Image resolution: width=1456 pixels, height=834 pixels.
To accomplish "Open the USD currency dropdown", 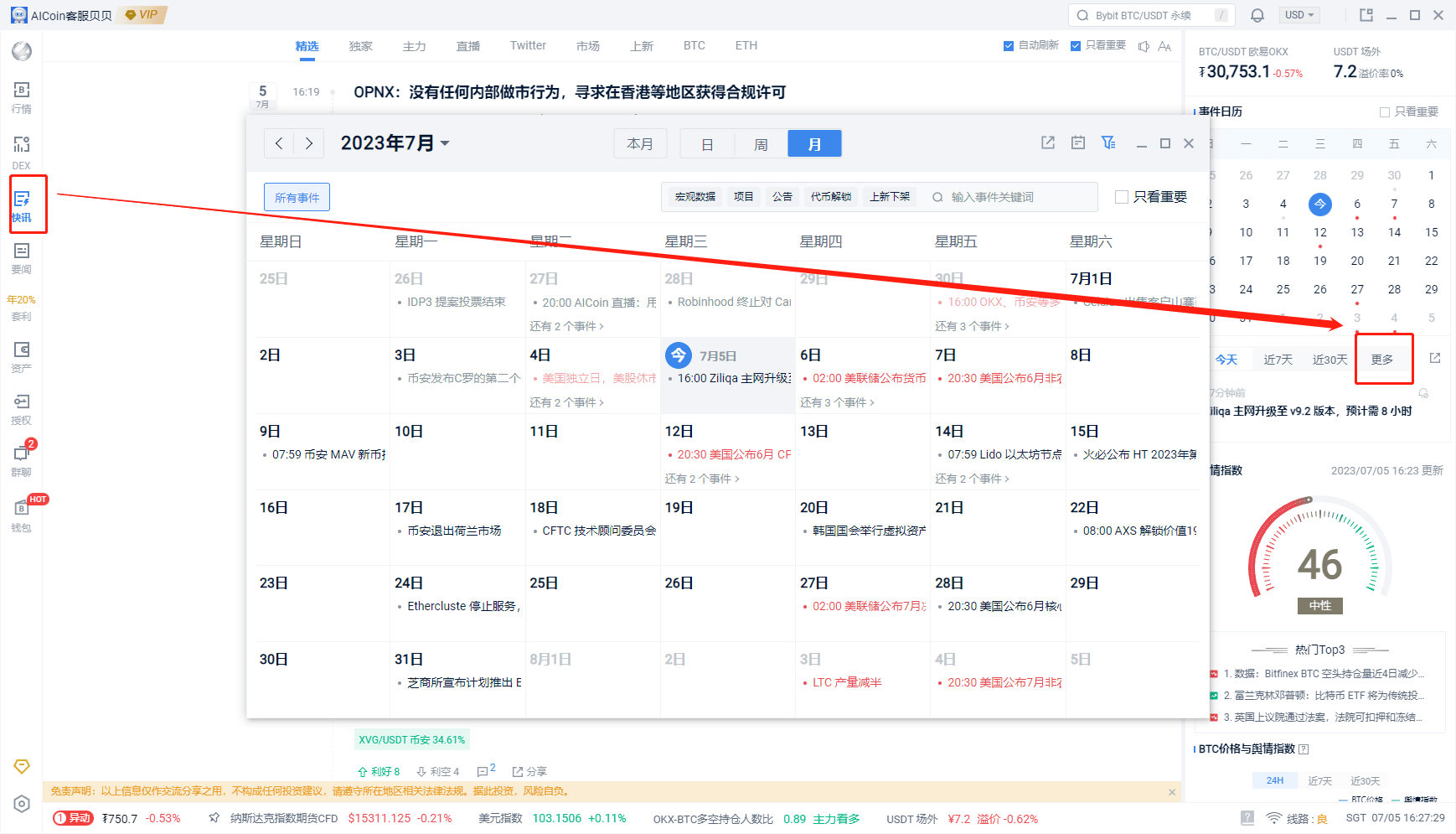I will click(x=1300, y=15).
